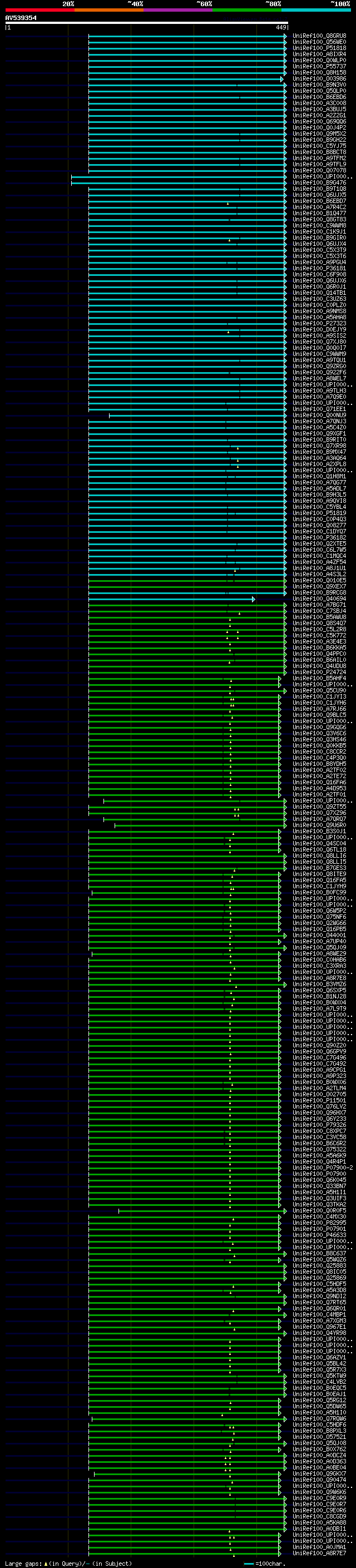Select label UniRef100_P24724
This screenshot has height=1568, width=356.
click(319, 672)
